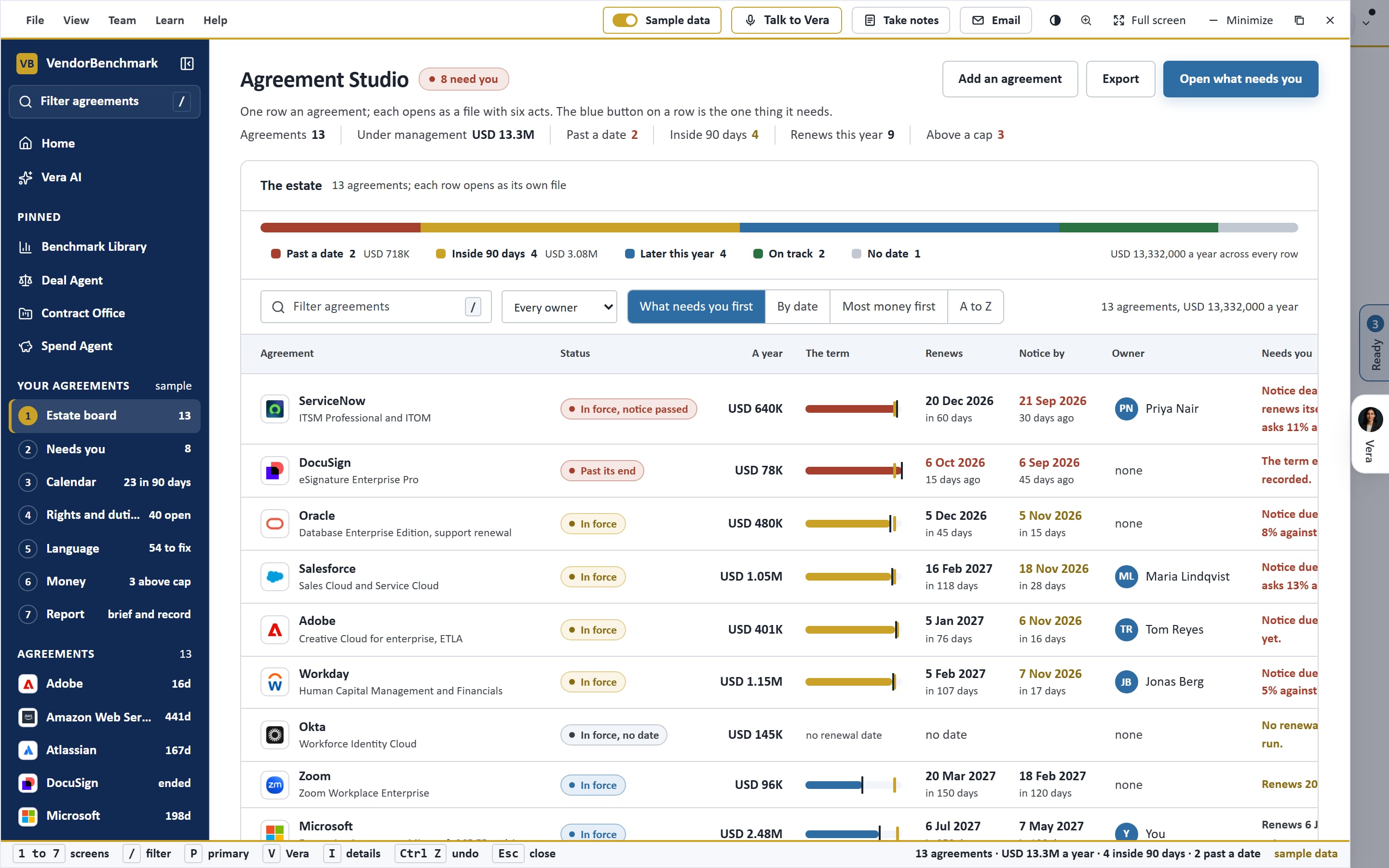Open Amazon Web Services in sidebar agreements list
The width and height of the screenshot is (1389, 868).
105,717
